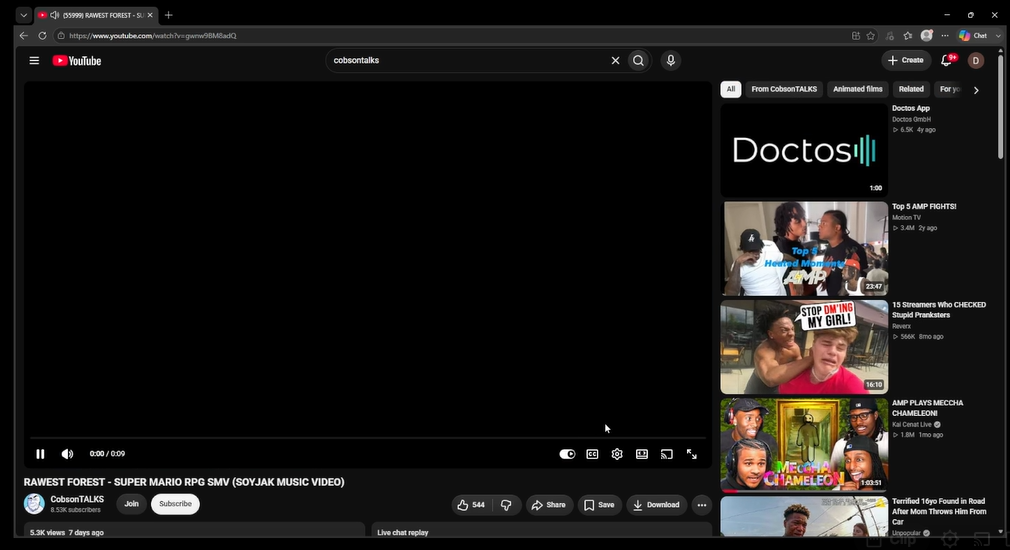The height and width of the screenshot is (550, 1010).
Task: Seek on the video progress bar
Action: pyautogui.click(x=368, y=438)
